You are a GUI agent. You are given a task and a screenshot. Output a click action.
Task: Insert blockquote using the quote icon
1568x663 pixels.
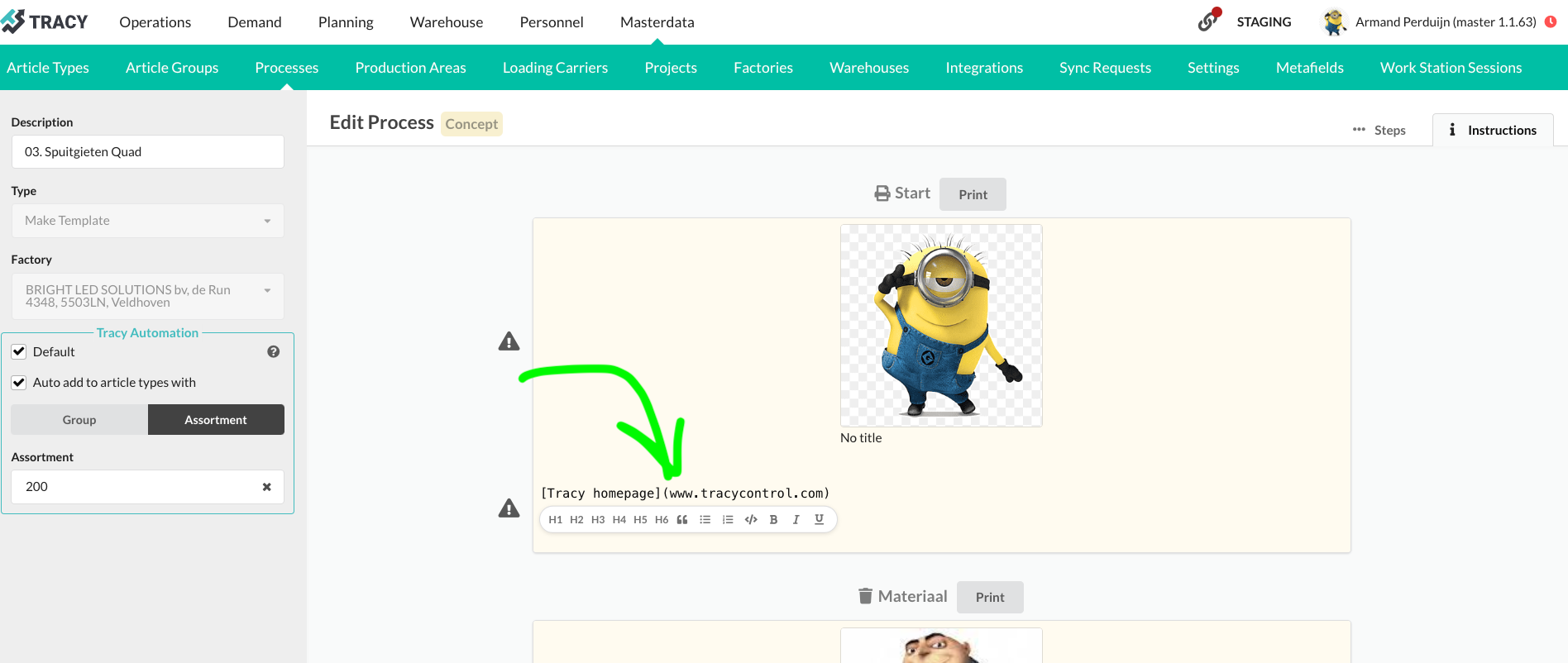(682, 520)
